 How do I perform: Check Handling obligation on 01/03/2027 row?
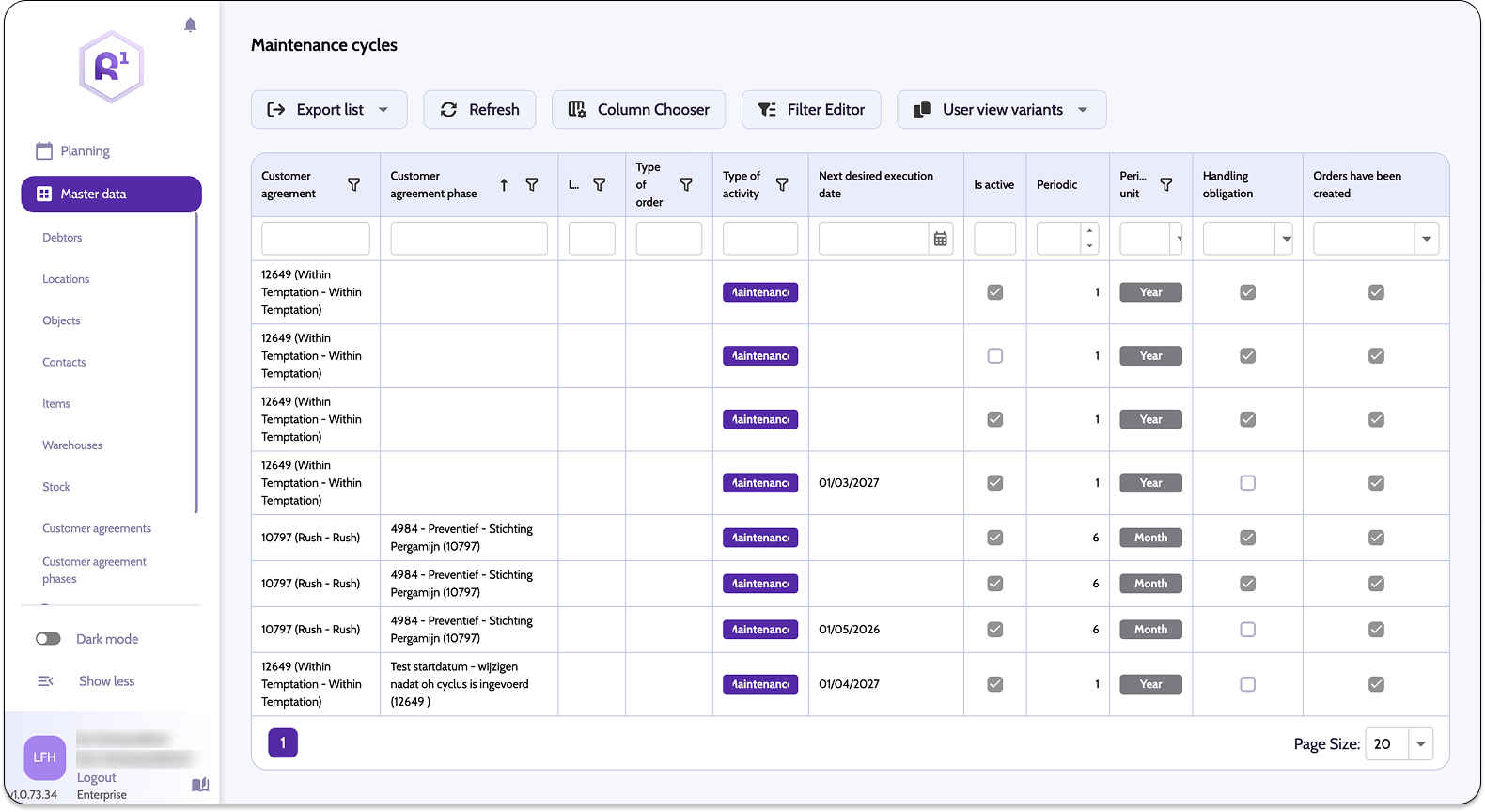[1247, 483]
